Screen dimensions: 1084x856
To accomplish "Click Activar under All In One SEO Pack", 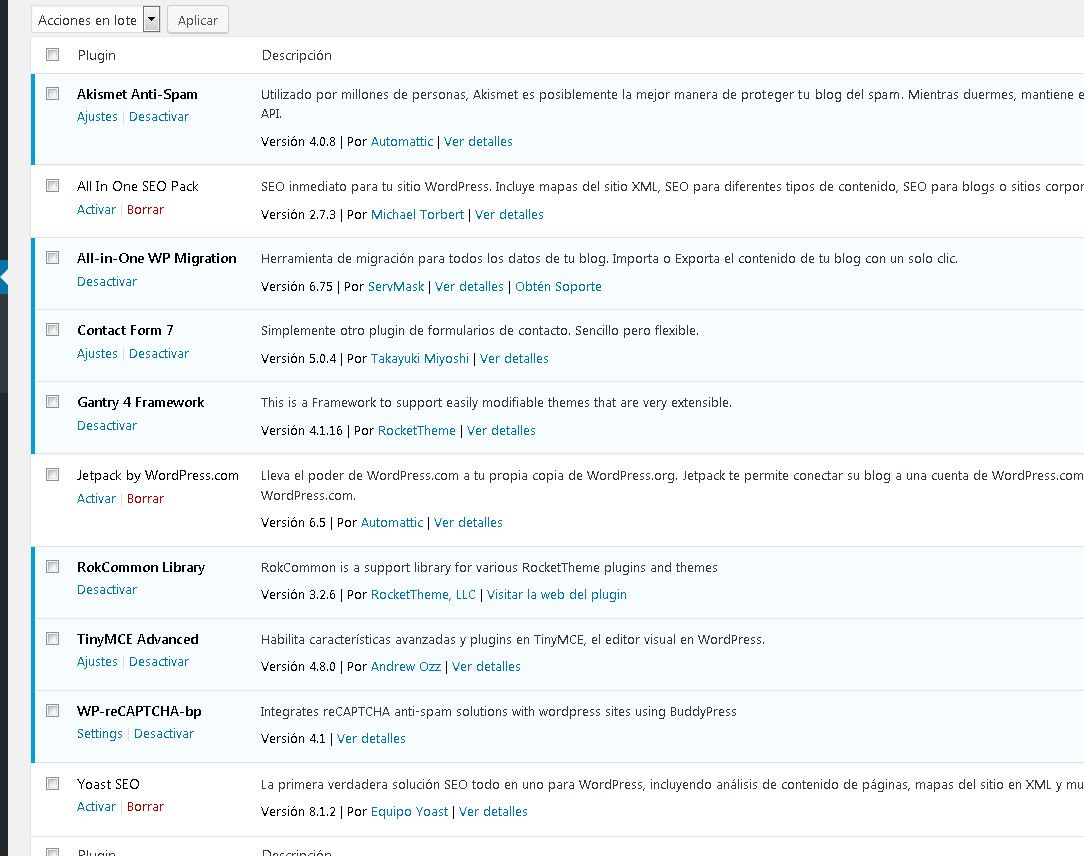I will coord(96,209).
